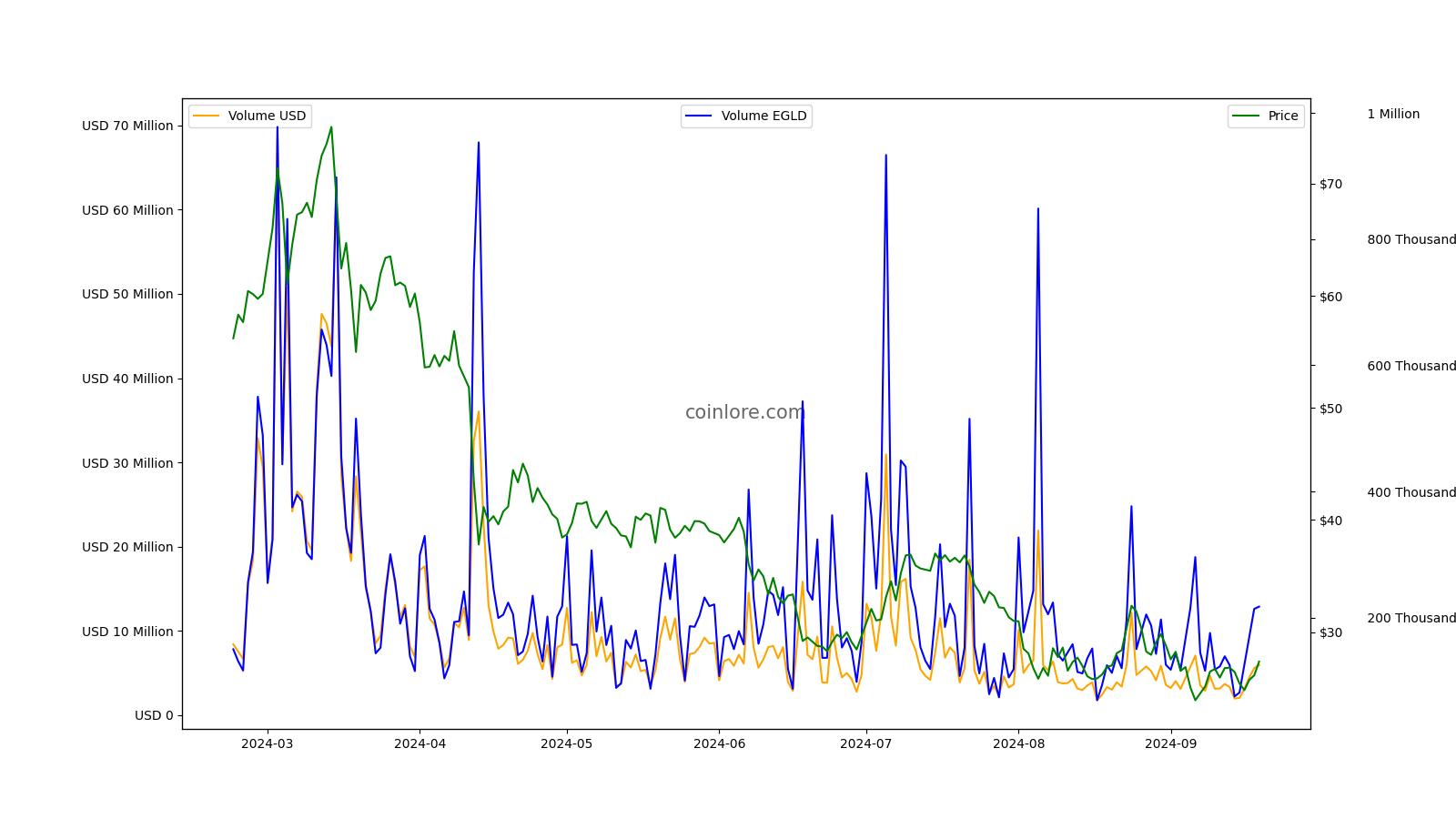
Task: Click the USD 10 Million axis label
Action: [x=127, y=632]
